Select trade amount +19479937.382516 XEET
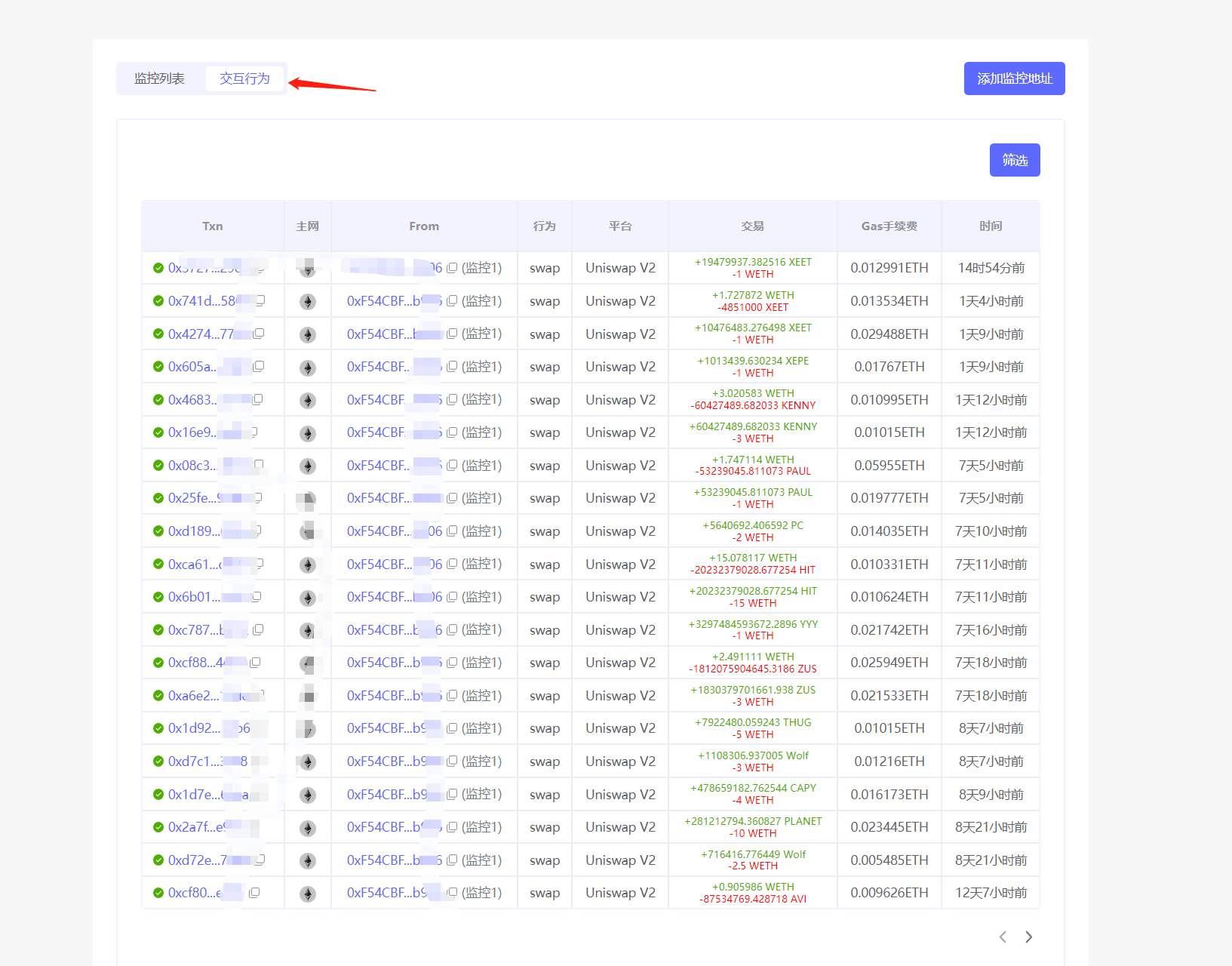1232x966 pixels. coord(753,262)
